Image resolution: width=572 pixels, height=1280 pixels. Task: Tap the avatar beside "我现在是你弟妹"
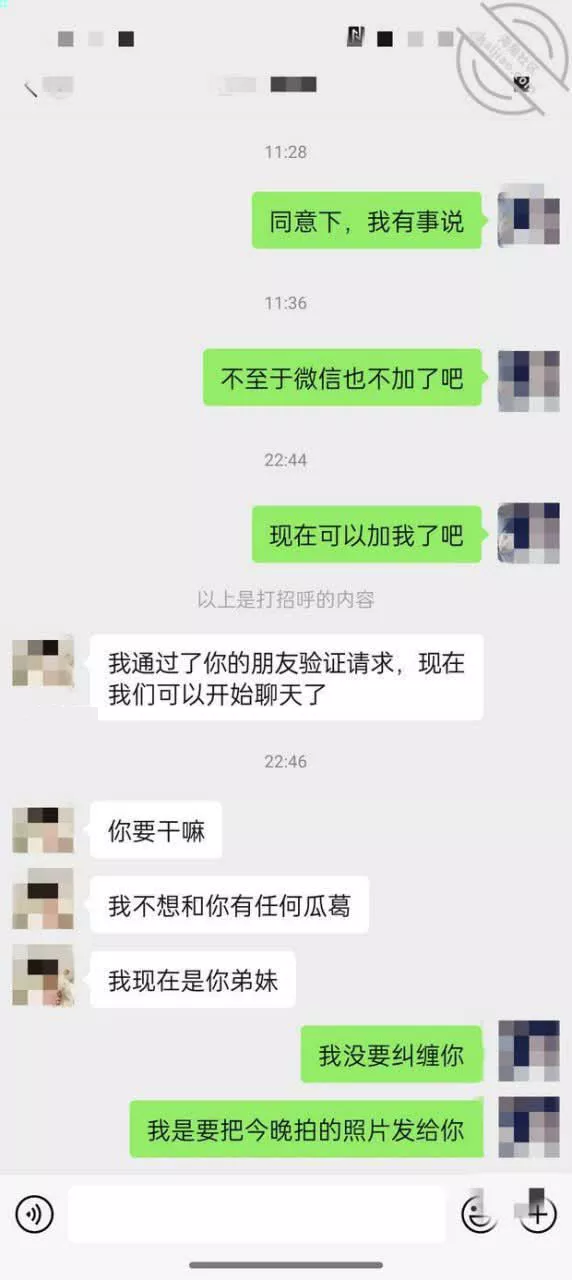(x=43, y=976)
